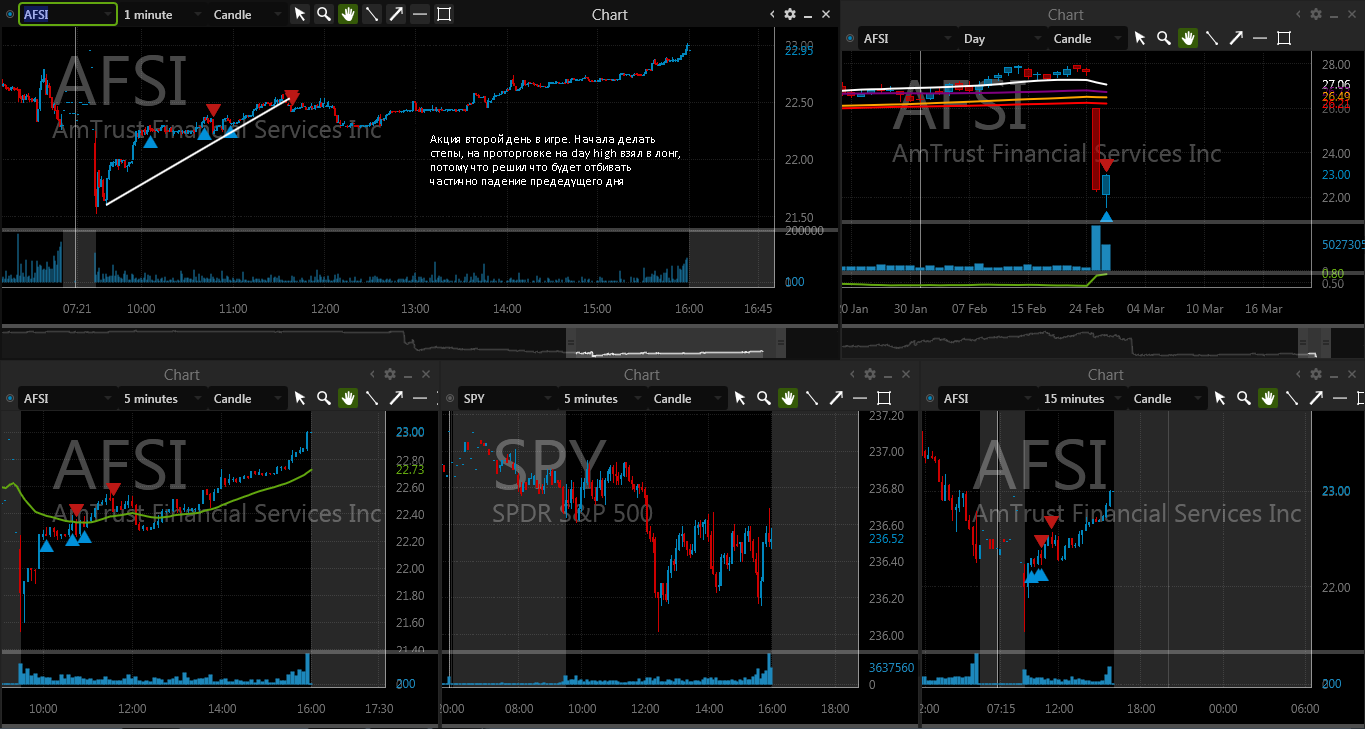The height and width of the screenshot is (729, 1365).
Task: Click the range navigator under the Day chart
Action: [1103, 341]
